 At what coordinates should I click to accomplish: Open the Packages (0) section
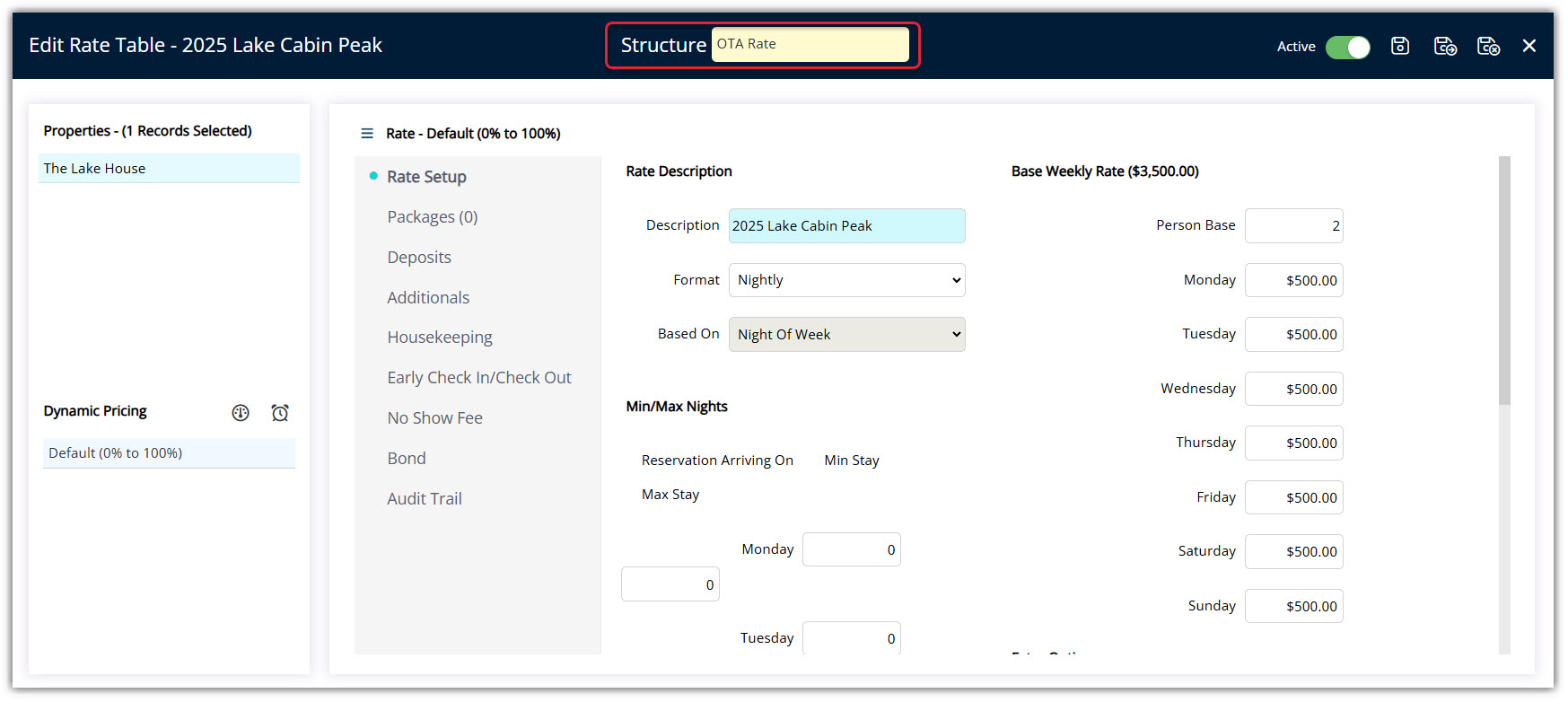pos(433,217)
